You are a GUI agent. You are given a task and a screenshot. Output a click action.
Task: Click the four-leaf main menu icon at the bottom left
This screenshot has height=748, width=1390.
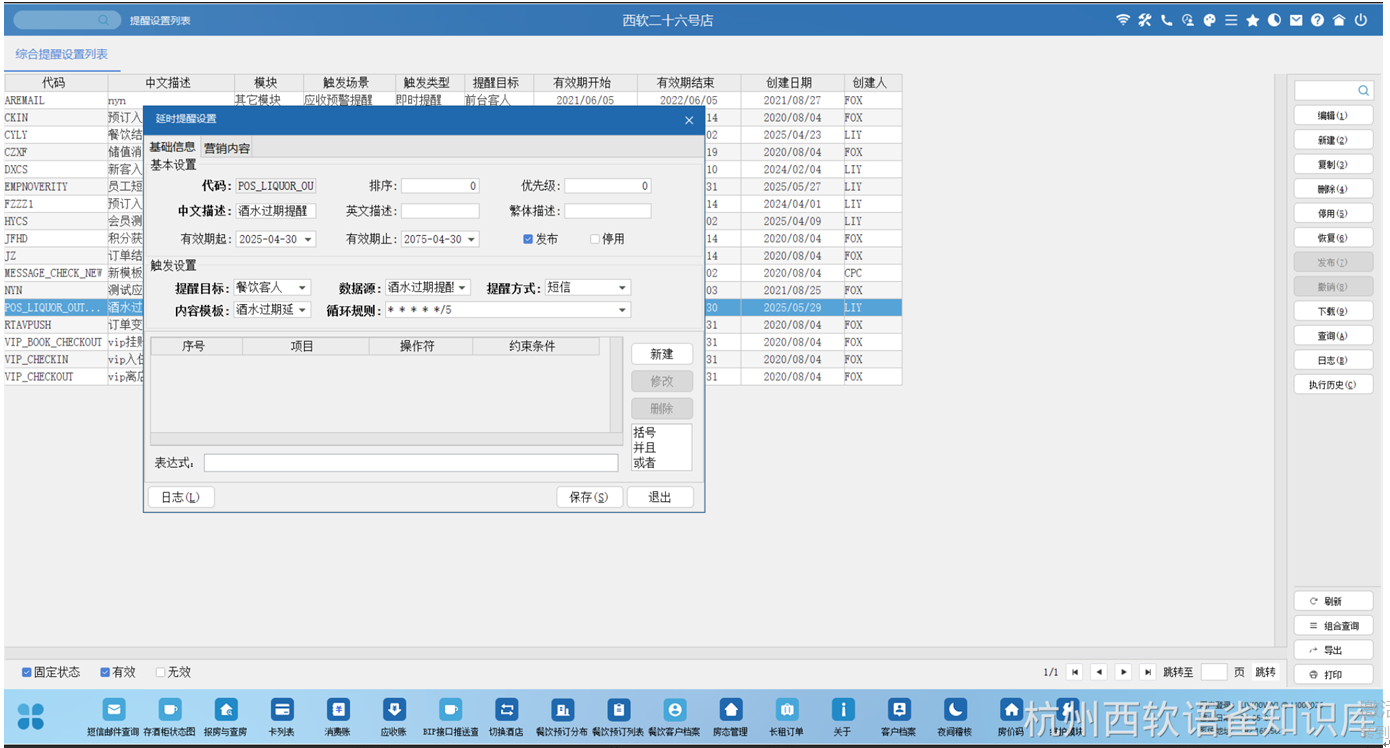(31, 716)
